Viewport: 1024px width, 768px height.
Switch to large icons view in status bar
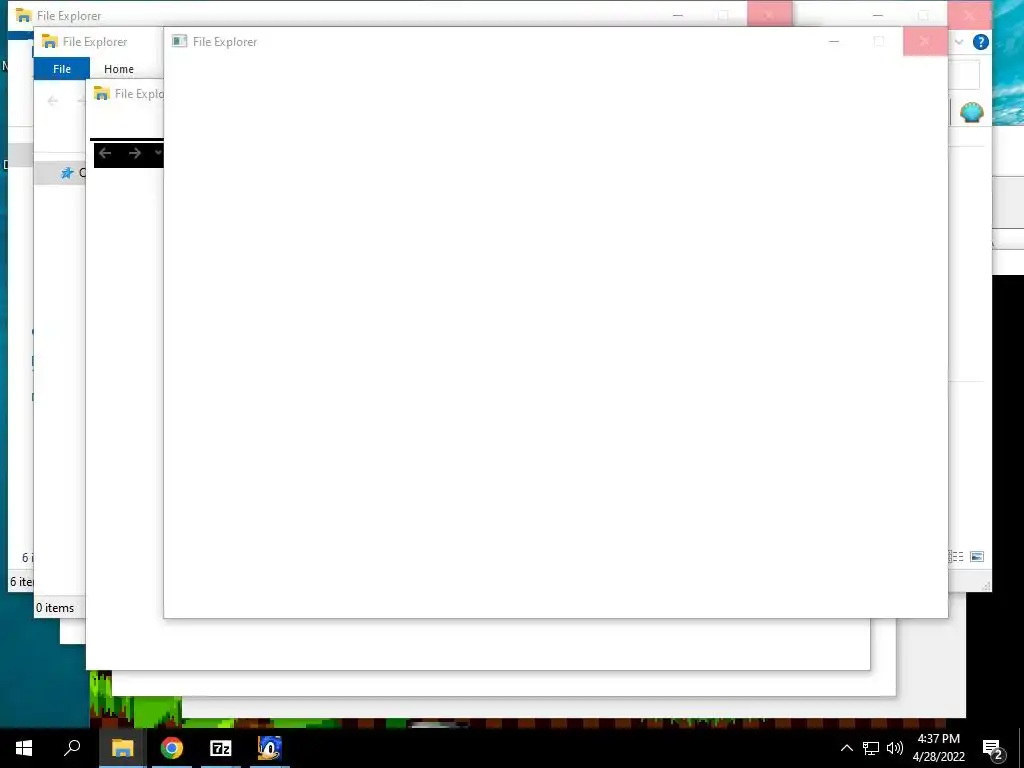[977, 556]
